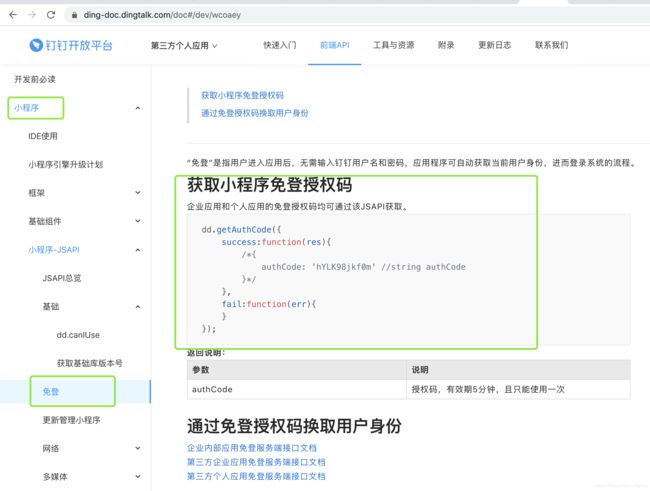
Task: Click the lock icon in address bar
Action: [x=74, y=15]
